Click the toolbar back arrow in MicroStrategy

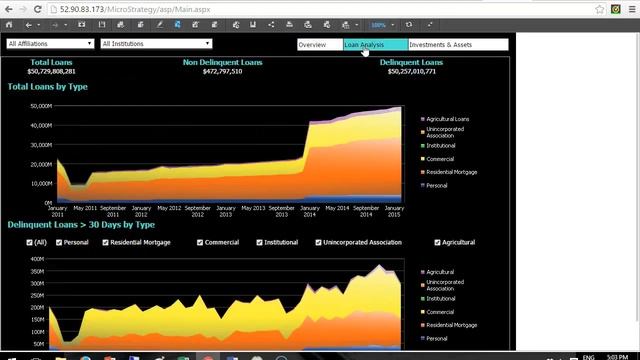pyautogui.click(x=28, y=25)
